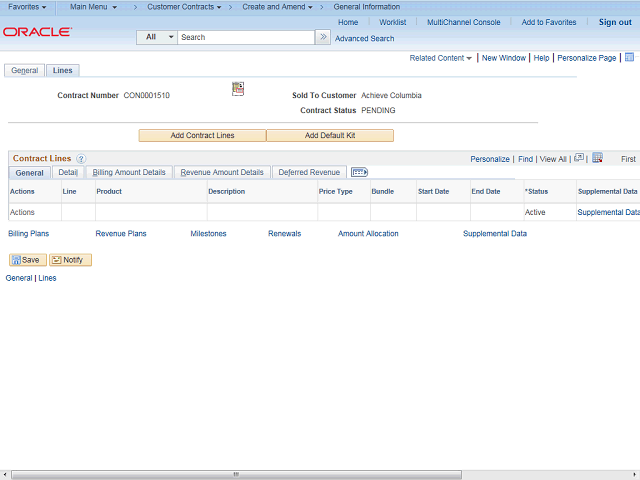This screenshot has height=480, width=640.
Task: Click the Price Type column header
Action: pyautogui.click(x=336, y=191)
